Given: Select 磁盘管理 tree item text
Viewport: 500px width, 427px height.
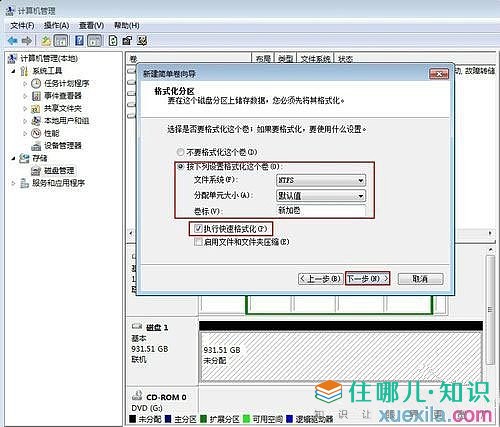Looking at the screenshot, I should click(x=59, y=171).
